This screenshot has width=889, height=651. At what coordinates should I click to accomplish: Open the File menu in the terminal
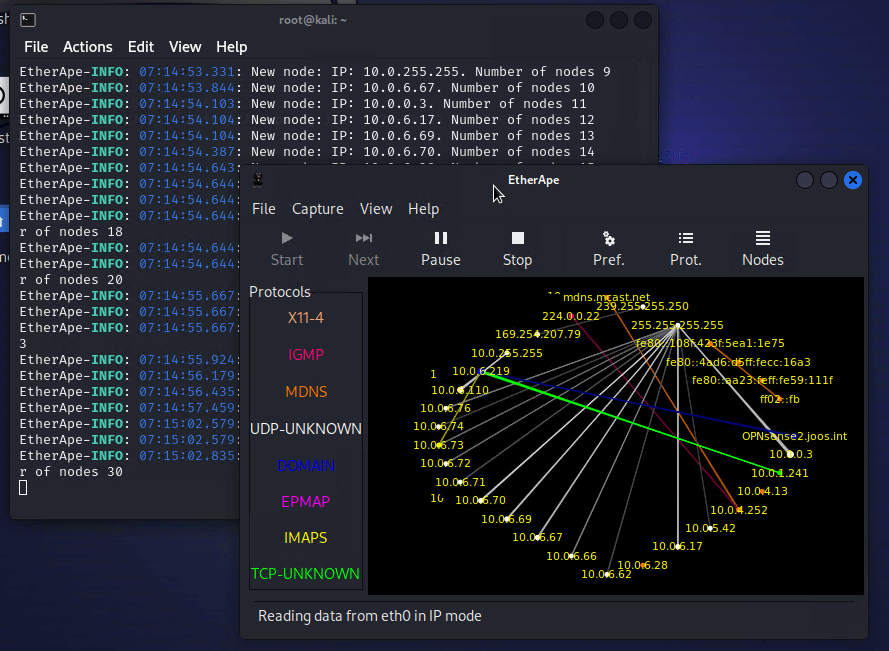click(35, 46)
